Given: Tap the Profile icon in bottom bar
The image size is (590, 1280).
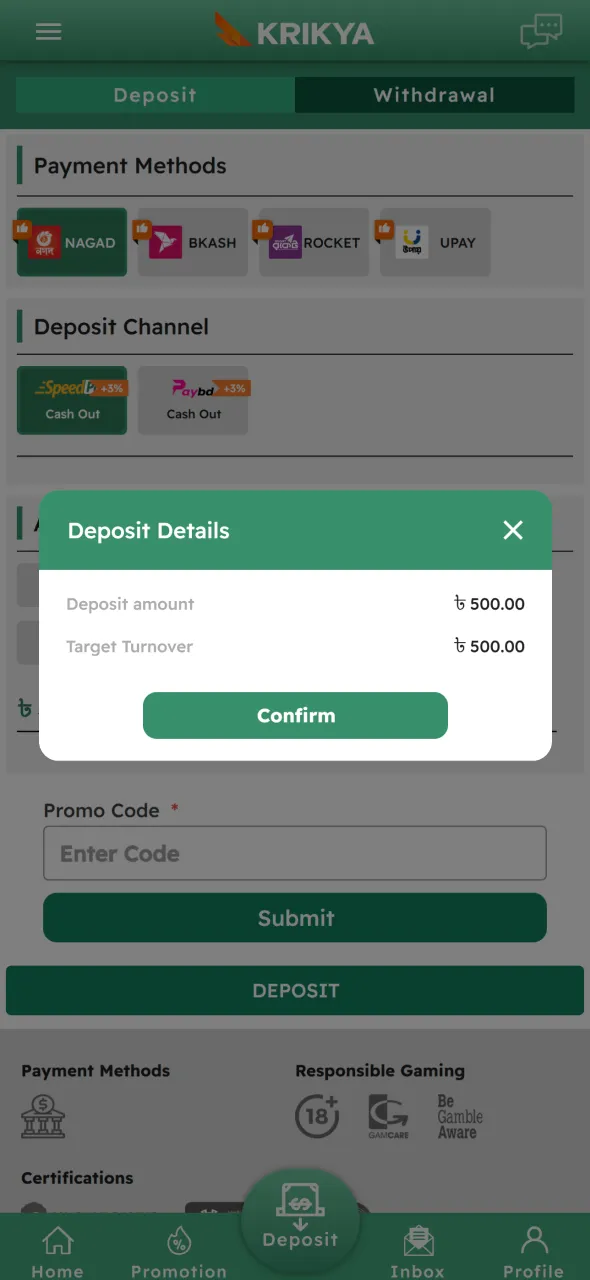Looking at the screenshot, I should point(533,1248).
